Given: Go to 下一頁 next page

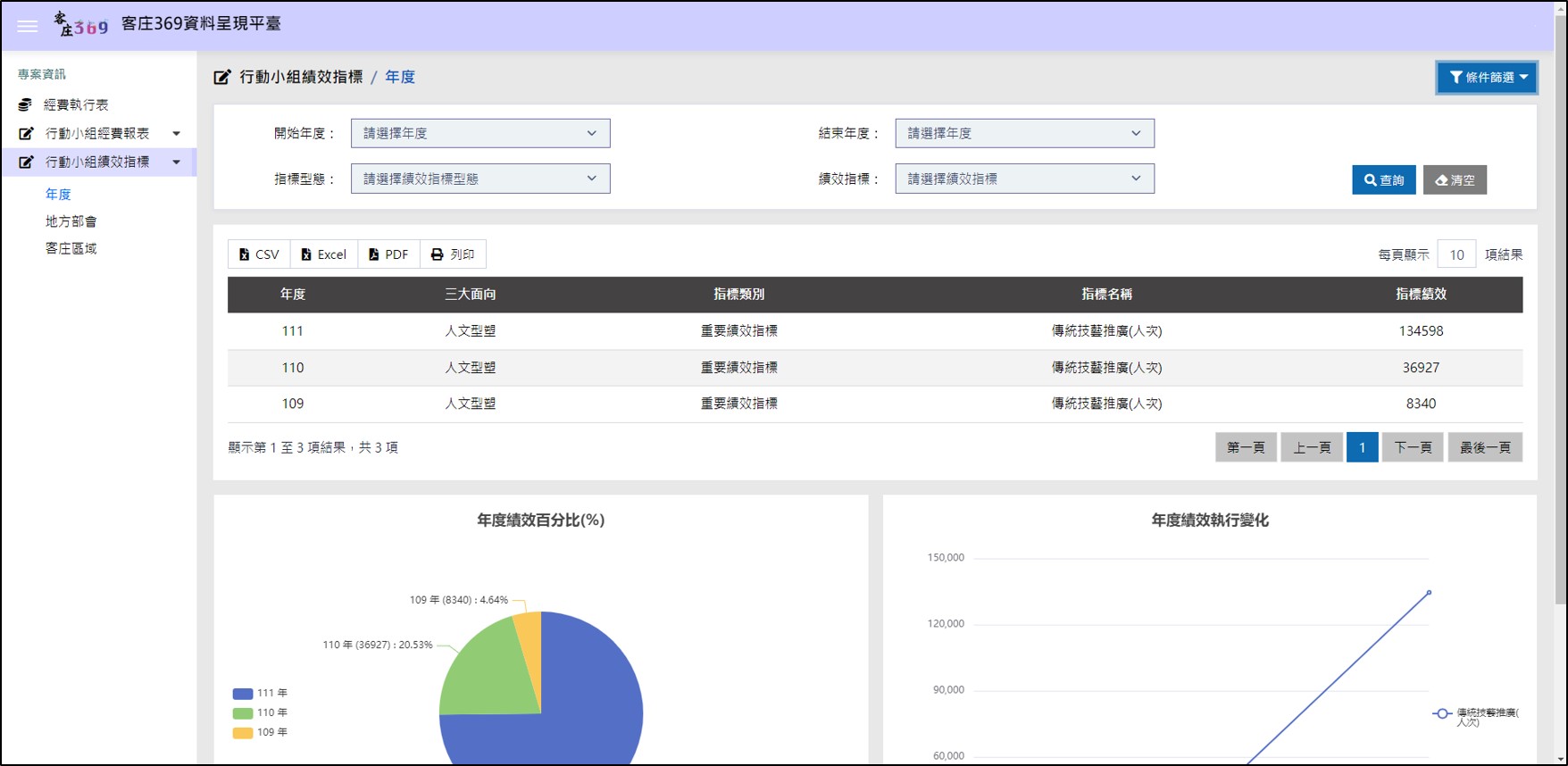Looking at the screenshot, I should coord(1413,447).
